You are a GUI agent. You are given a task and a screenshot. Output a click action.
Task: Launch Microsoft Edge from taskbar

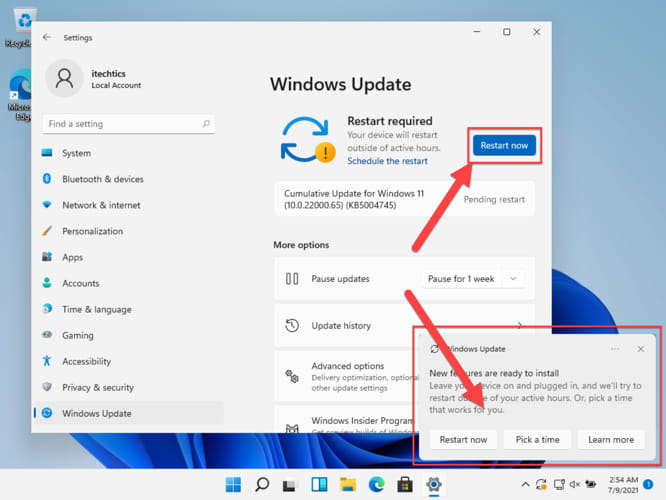click(x=376, y=484)
